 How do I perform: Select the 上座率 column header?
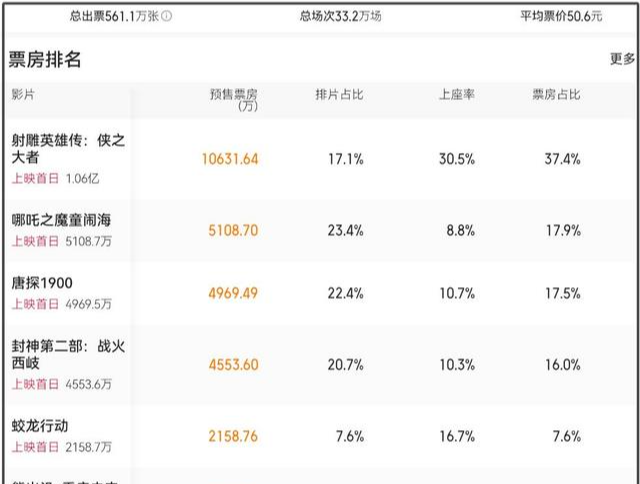point(455,95)
